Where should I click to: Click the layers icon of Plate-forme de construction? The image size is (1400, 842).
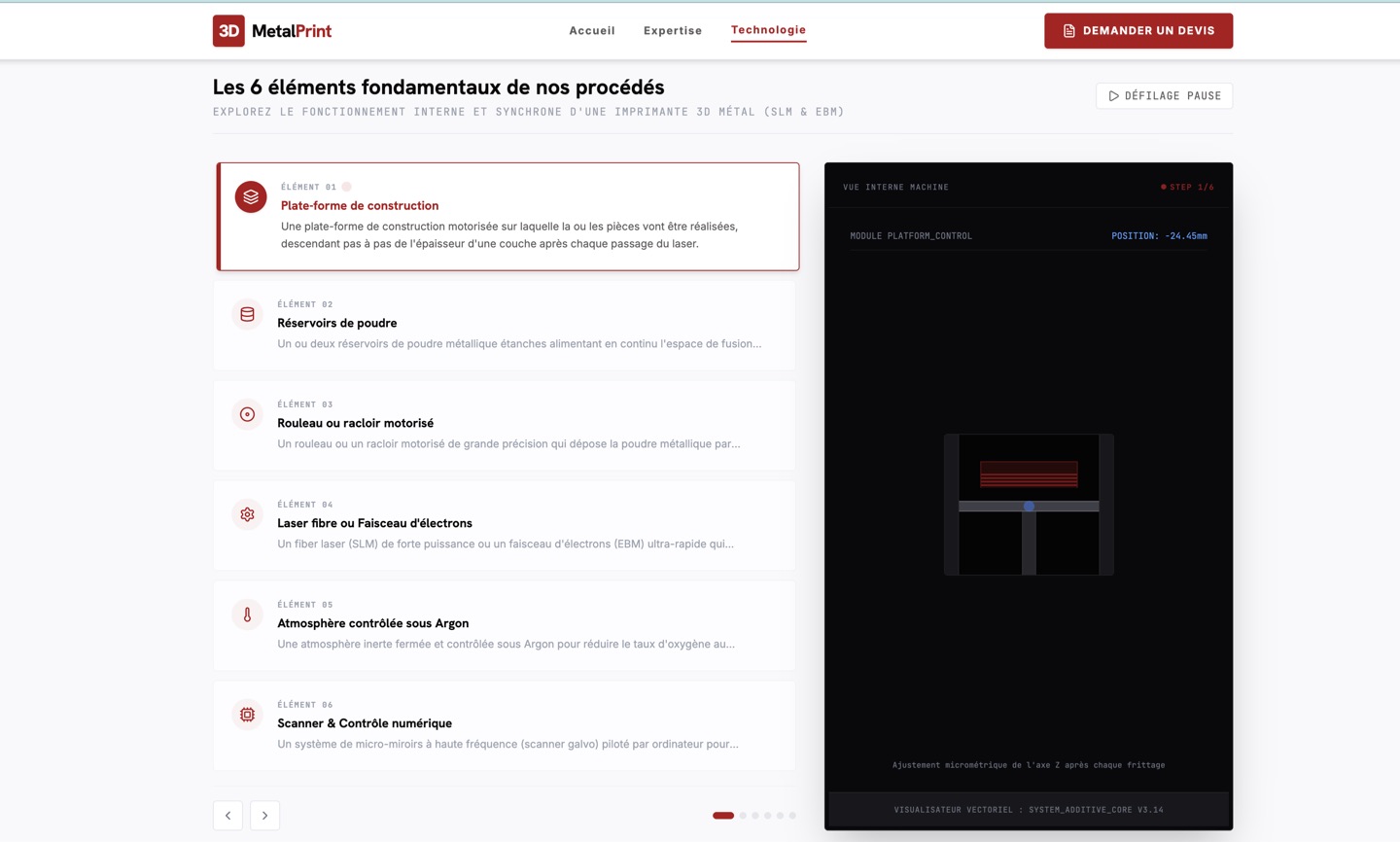click(251, 196)
